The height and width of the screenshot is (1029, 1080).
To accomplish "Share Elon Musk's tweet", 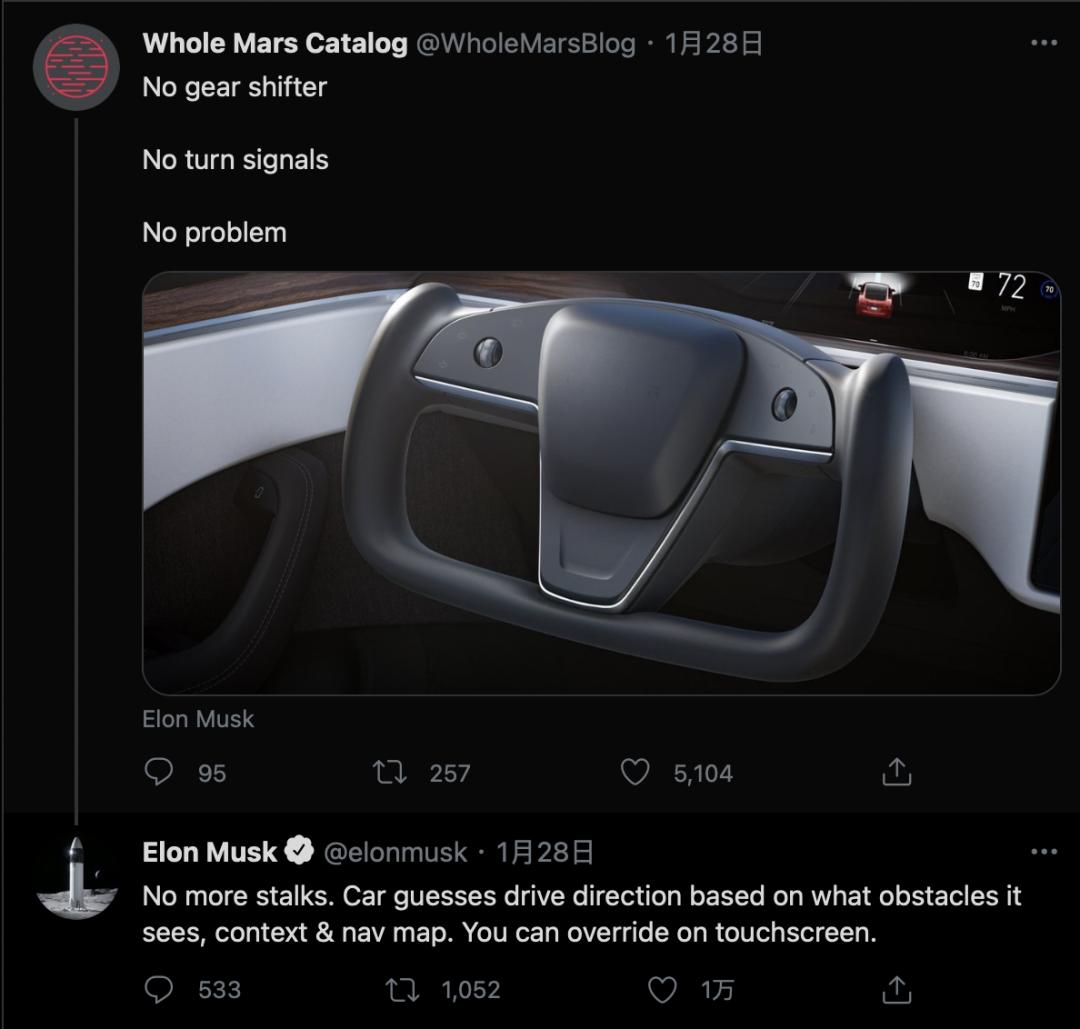I will pyautogui.click(x=897, y=989).
